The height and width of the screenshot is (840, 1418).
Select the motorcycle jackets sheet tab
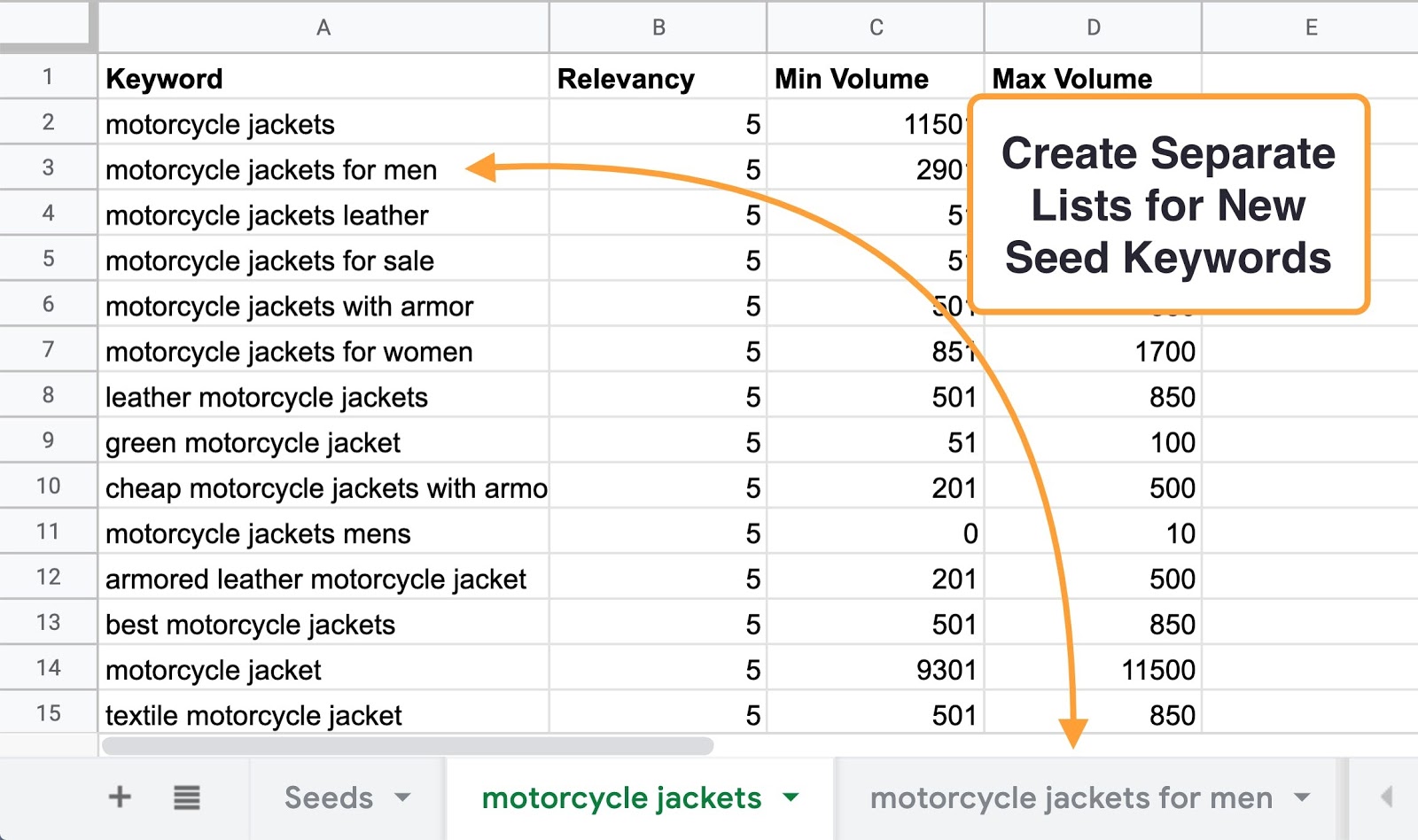(621, 797)
